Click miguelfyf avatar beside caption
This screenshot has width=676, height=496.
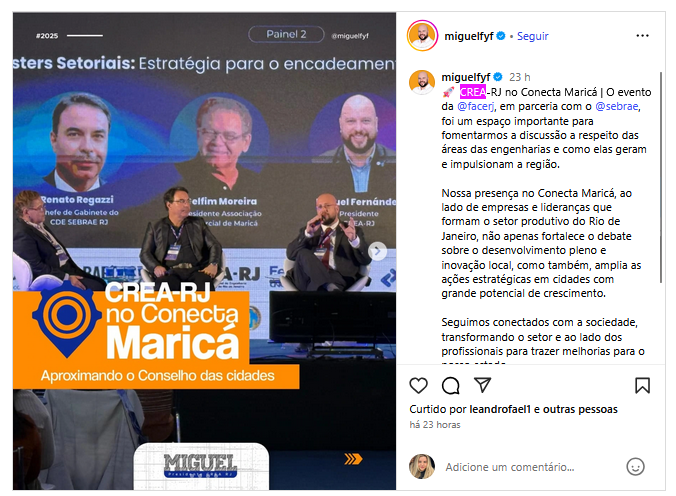click(x=422, y=82)
